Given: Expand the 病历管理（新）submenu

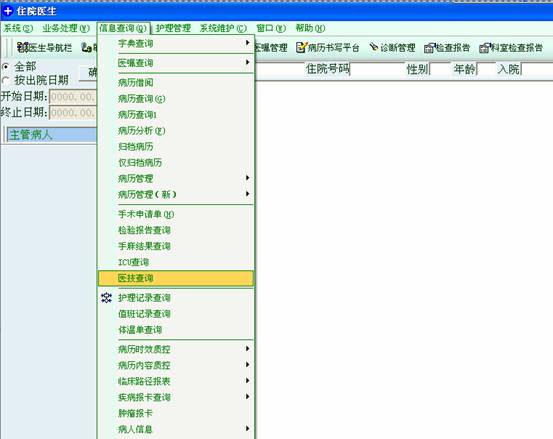Looking at the screenshot, I should point(176,194).
